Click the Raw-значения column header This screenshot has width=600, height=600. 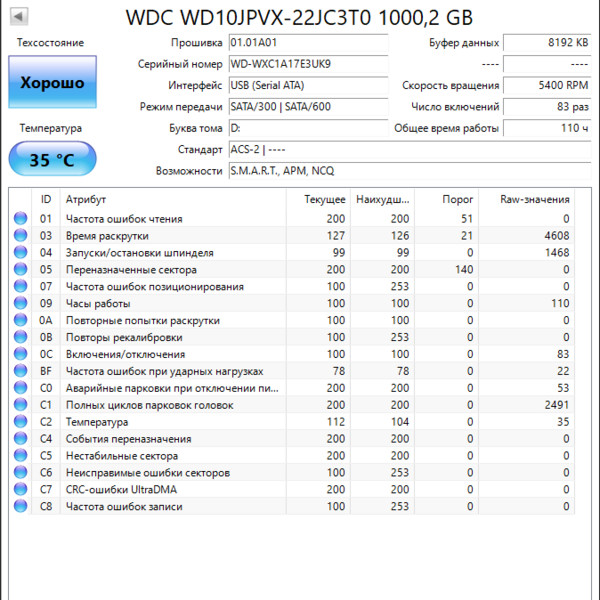pyautogui.click(x=527, y=199)
